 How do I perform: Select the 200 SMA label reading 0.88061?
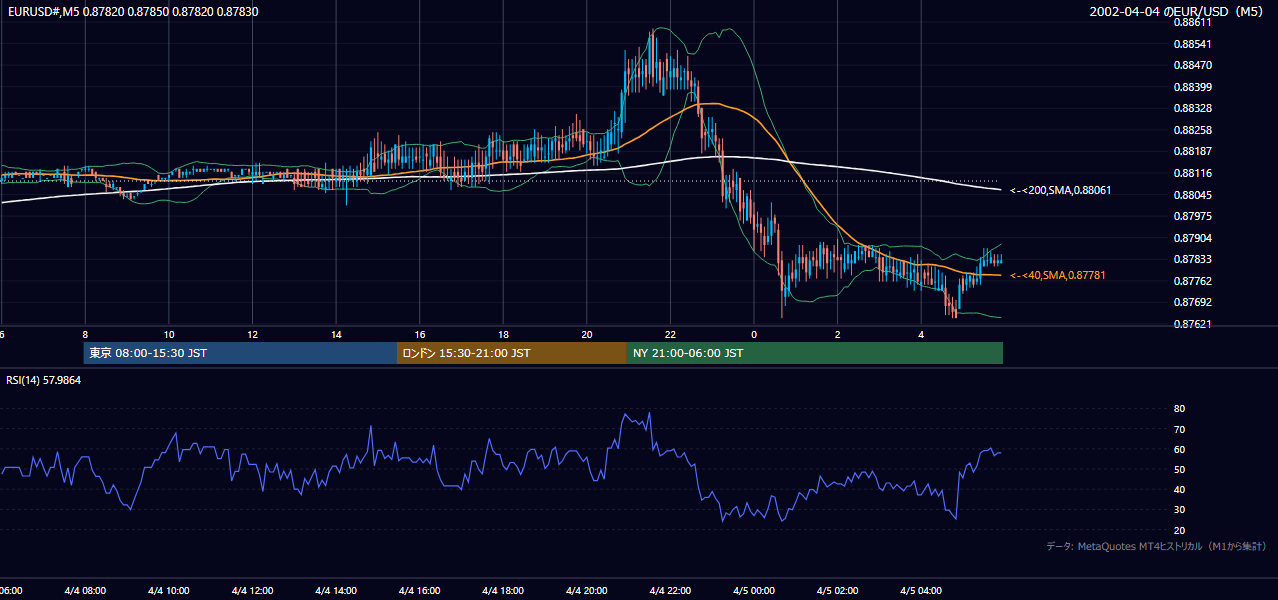click(x=1061, y=190)
